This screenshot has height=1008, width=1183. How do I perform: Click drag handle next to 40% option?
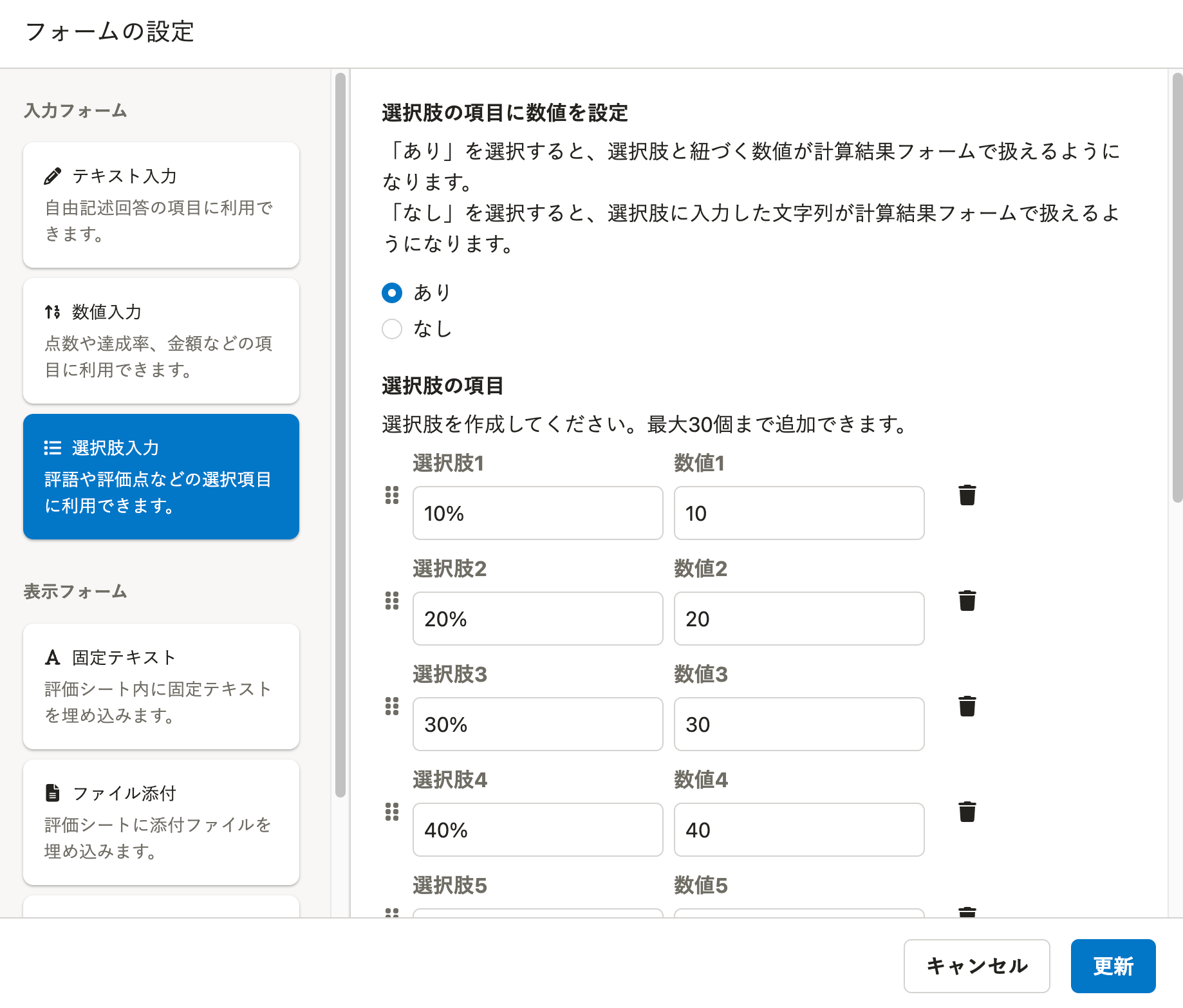point(391,812)
